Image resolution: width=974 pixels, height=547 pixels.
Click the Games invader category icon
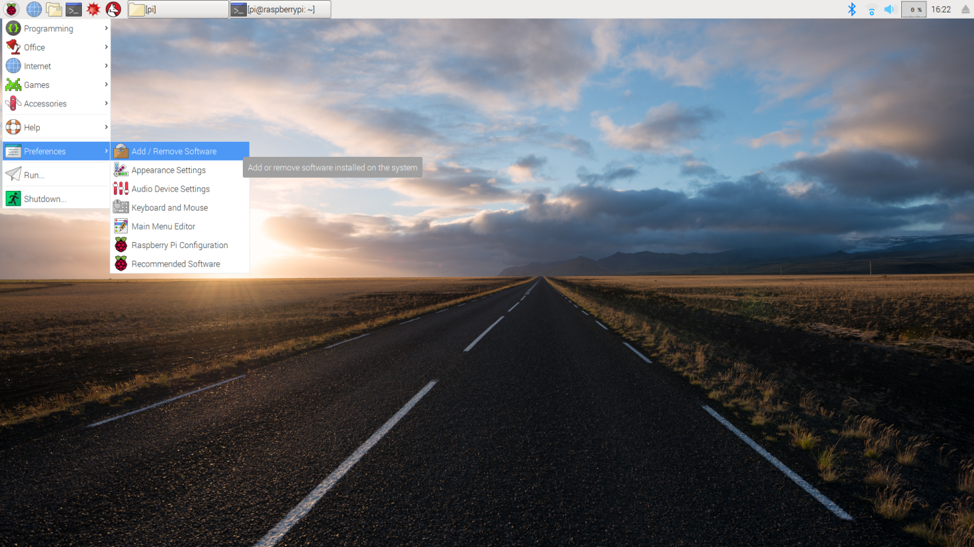coord(13,85)
